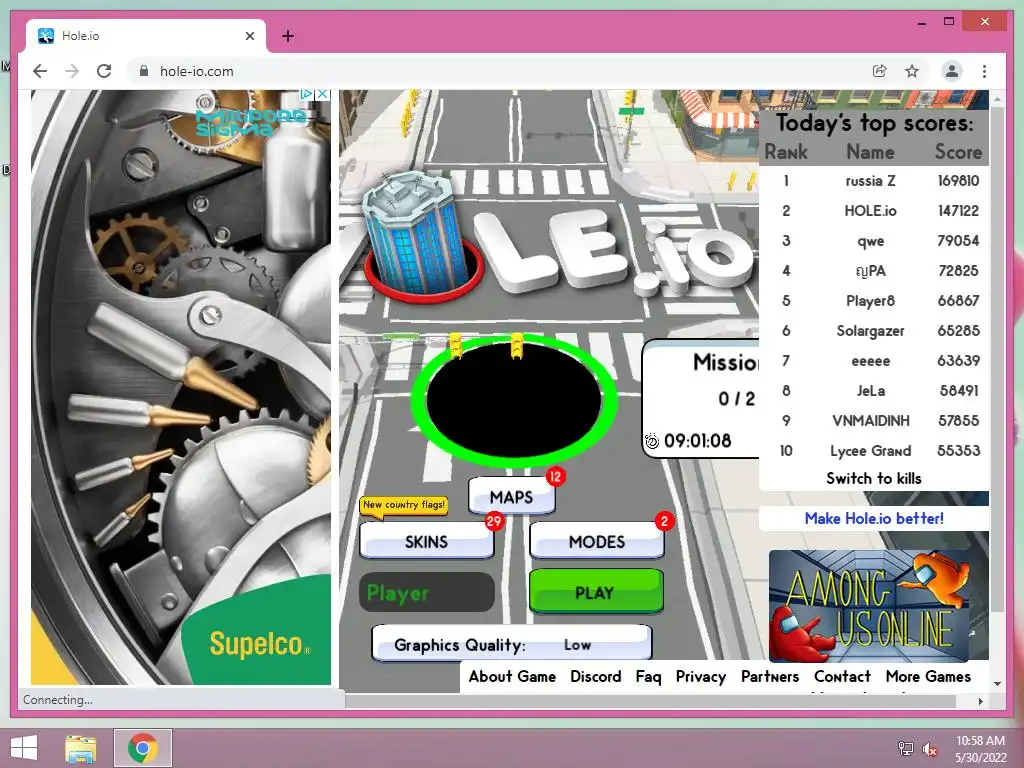Maximize the Chrome window
The height and width of the screenshot is (768, 1024).
(x=949, y=22)
